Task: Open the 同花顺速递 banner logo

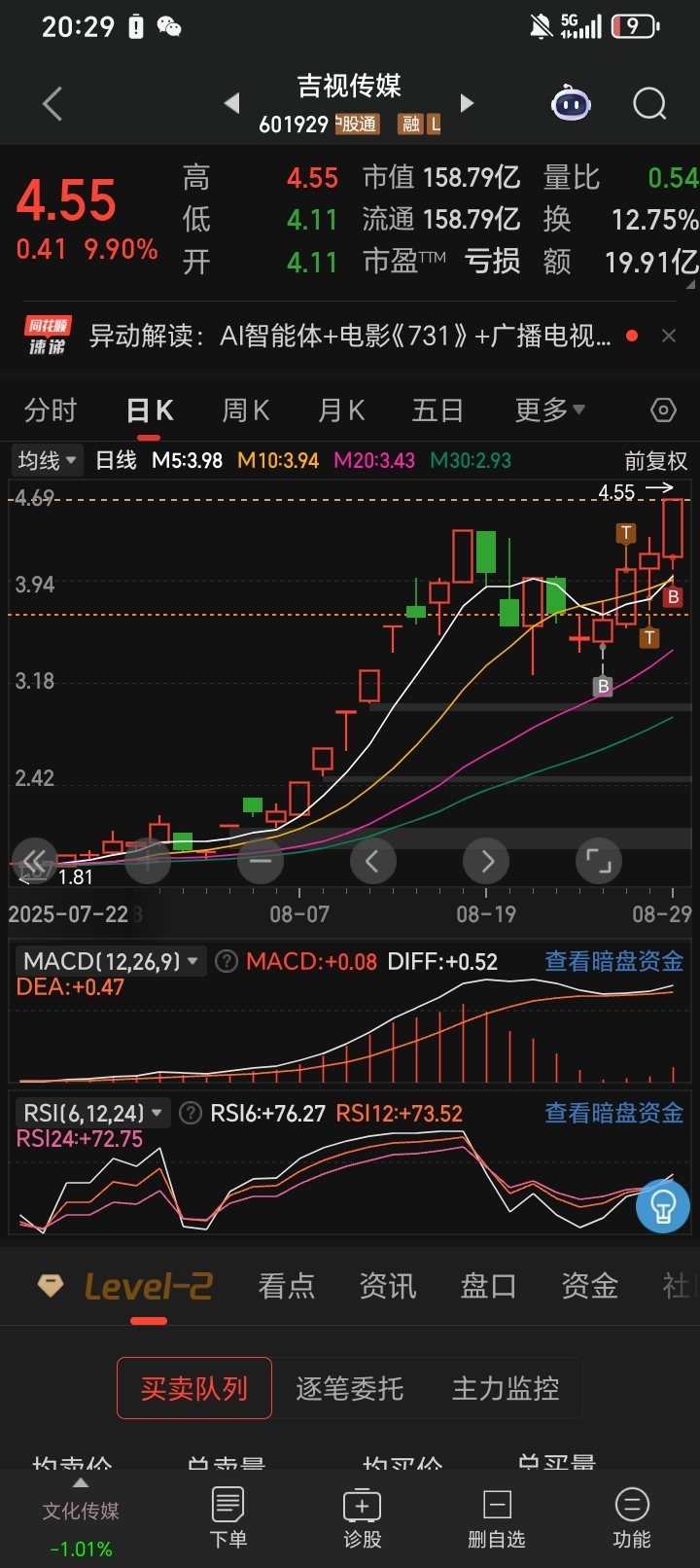Action: click(47, 337)
